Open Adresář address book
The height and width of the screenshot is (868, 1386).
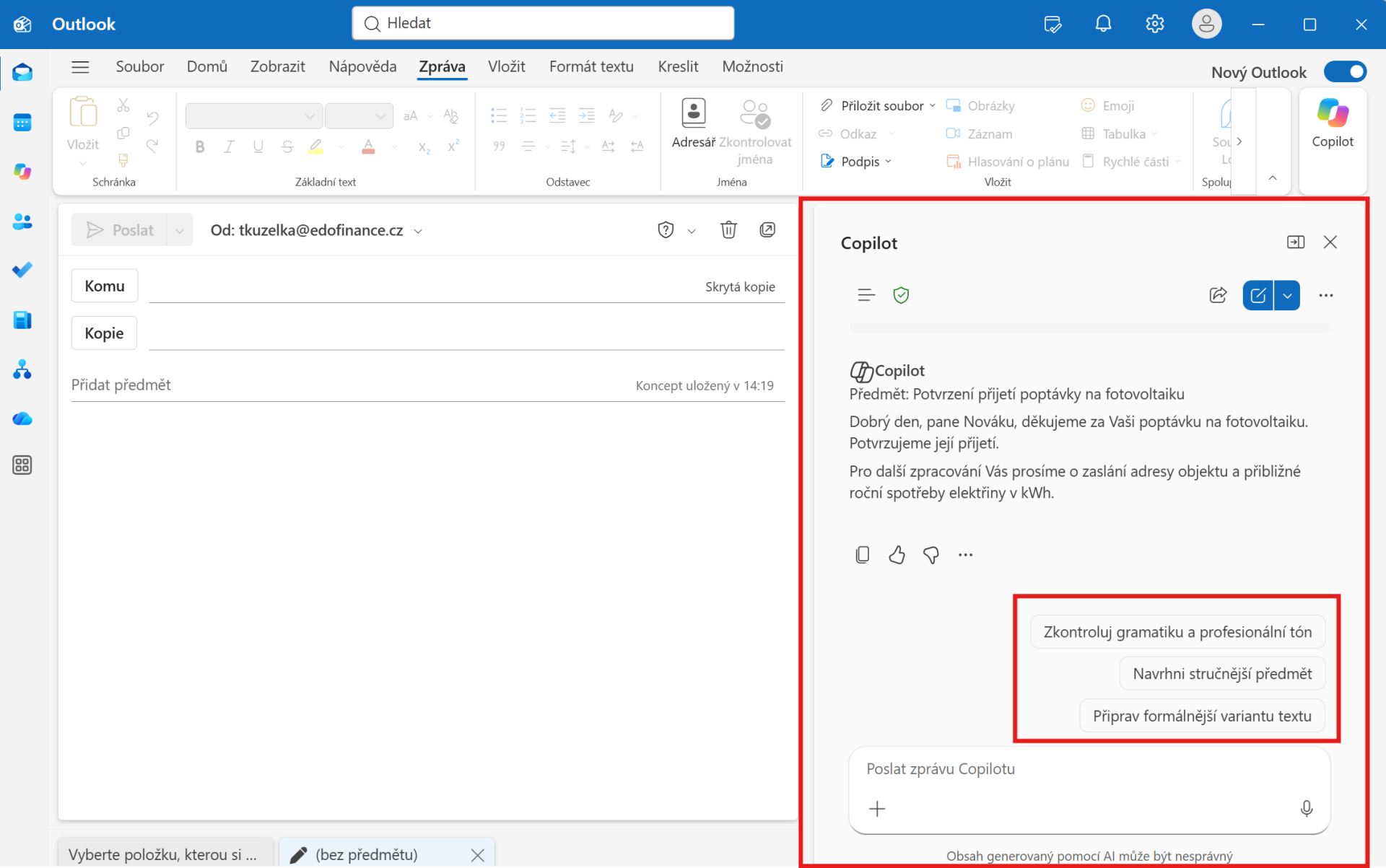[x=693, y=124]
